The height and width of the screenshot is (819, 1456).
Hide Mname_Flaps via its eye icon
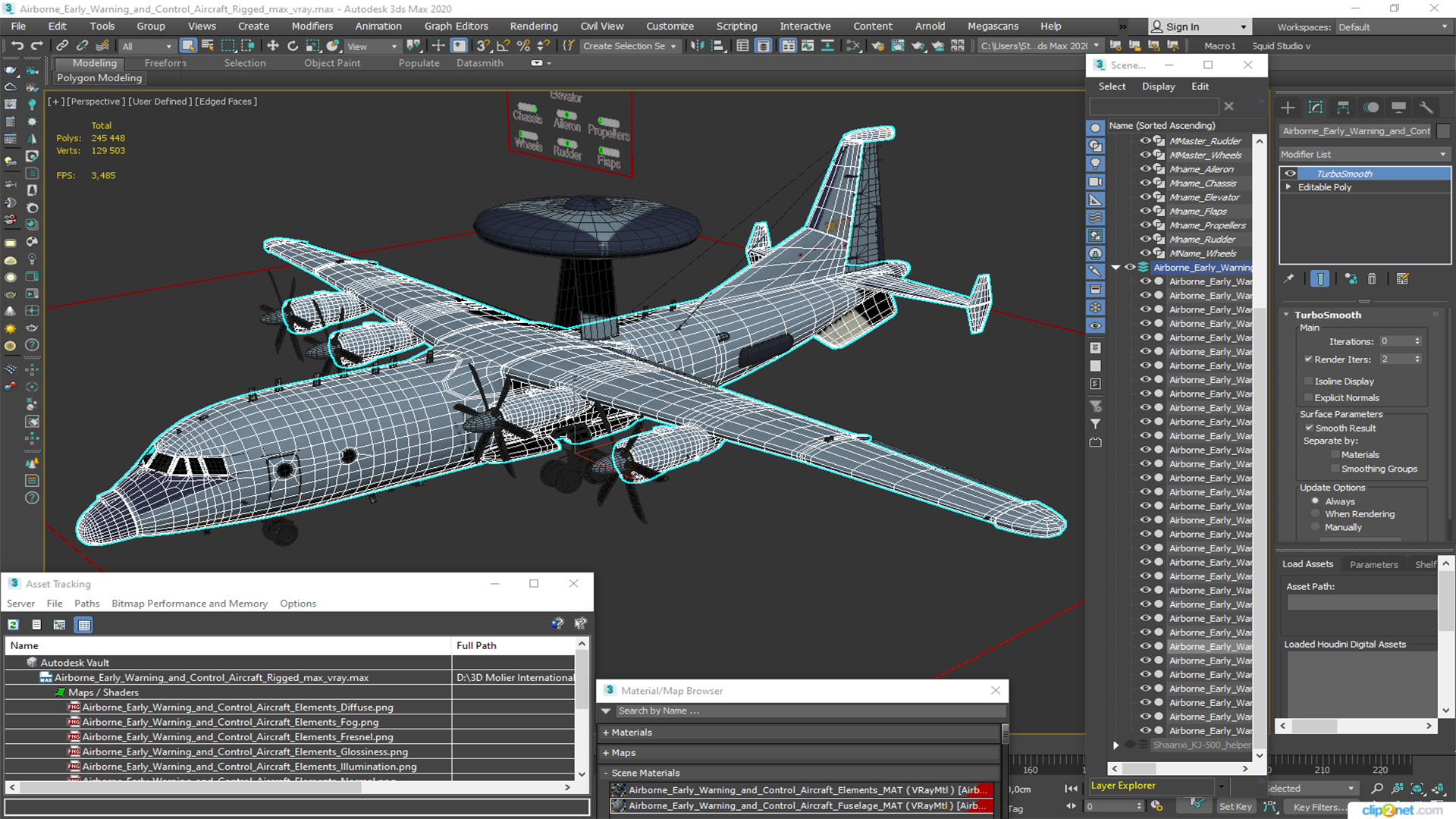tap(1145, 212)
